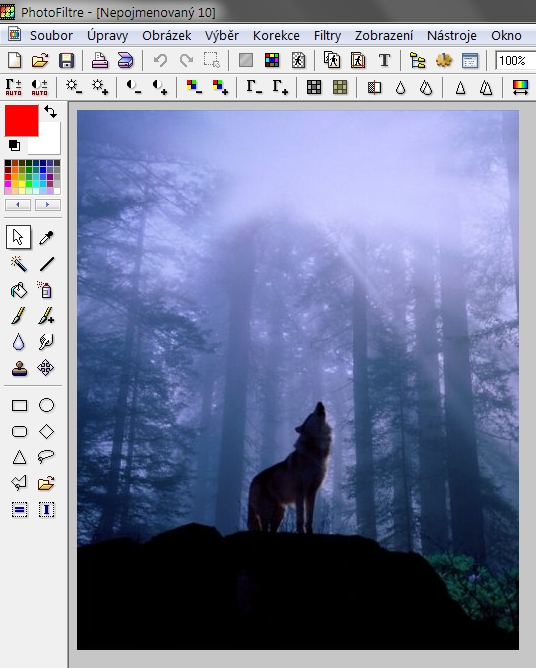The image size is (536, 668).
Task: Create a new image with New icon
Action: pyautogui.click(x=14, y=60)
